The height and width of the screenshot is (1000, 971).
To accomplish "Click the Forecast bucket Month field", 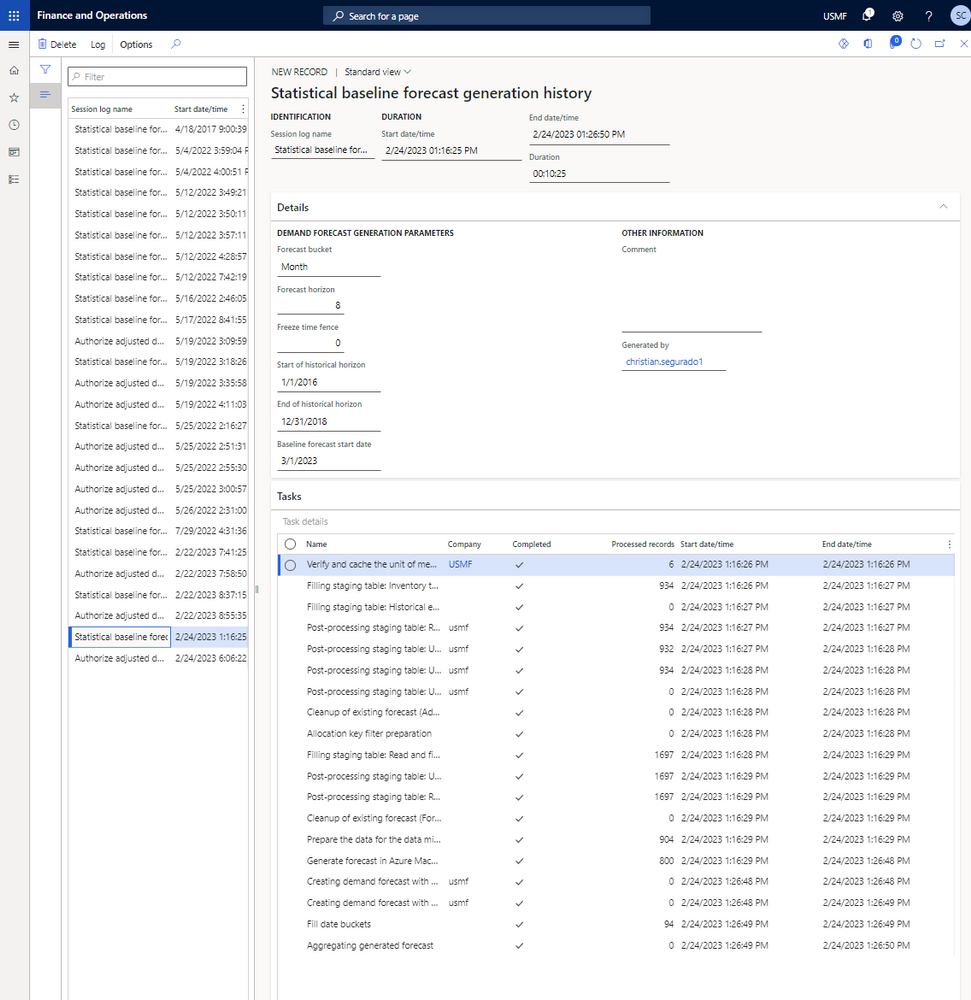I will coord(328,267).
